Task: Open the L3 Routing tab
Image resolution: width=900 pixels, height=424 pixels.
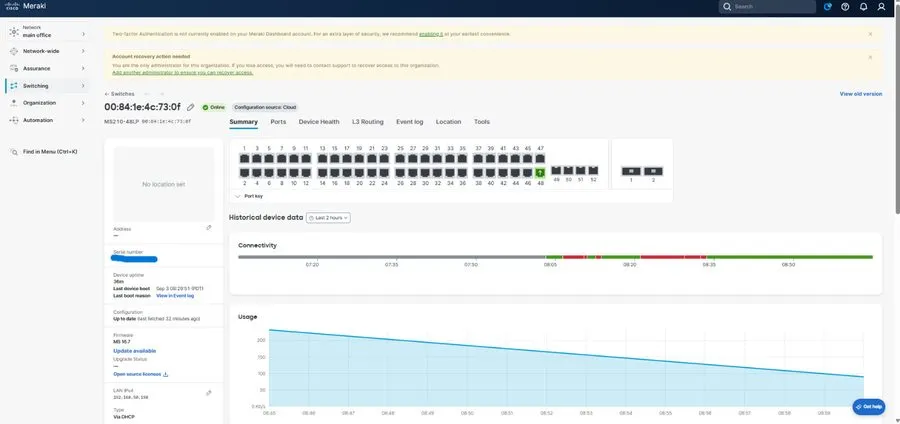Action: (x=368, y=122)
